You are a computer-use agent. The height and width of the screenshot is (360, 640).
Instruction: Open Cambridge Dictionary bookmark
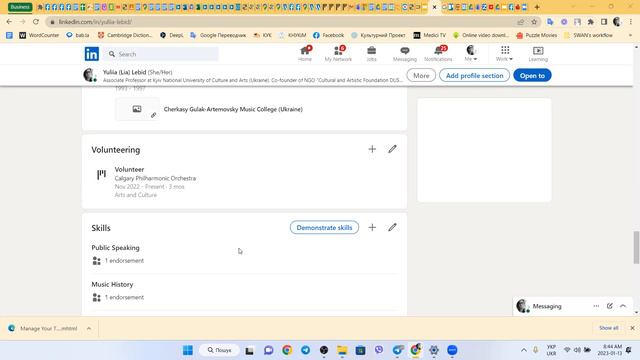pos(125,36)
